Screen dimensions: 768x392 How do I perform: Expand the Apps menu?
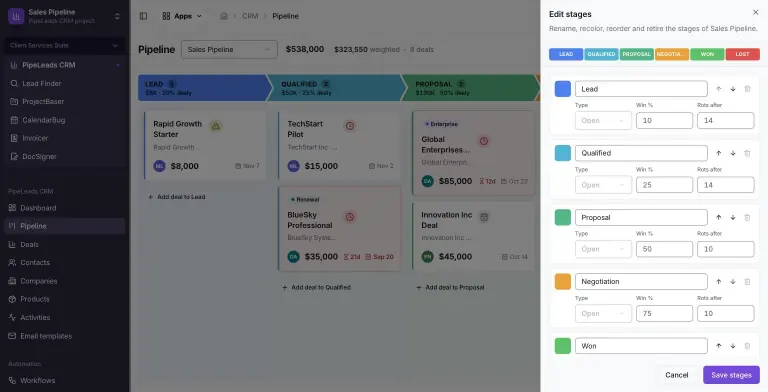pyautogui.click(x=182, y=16)
